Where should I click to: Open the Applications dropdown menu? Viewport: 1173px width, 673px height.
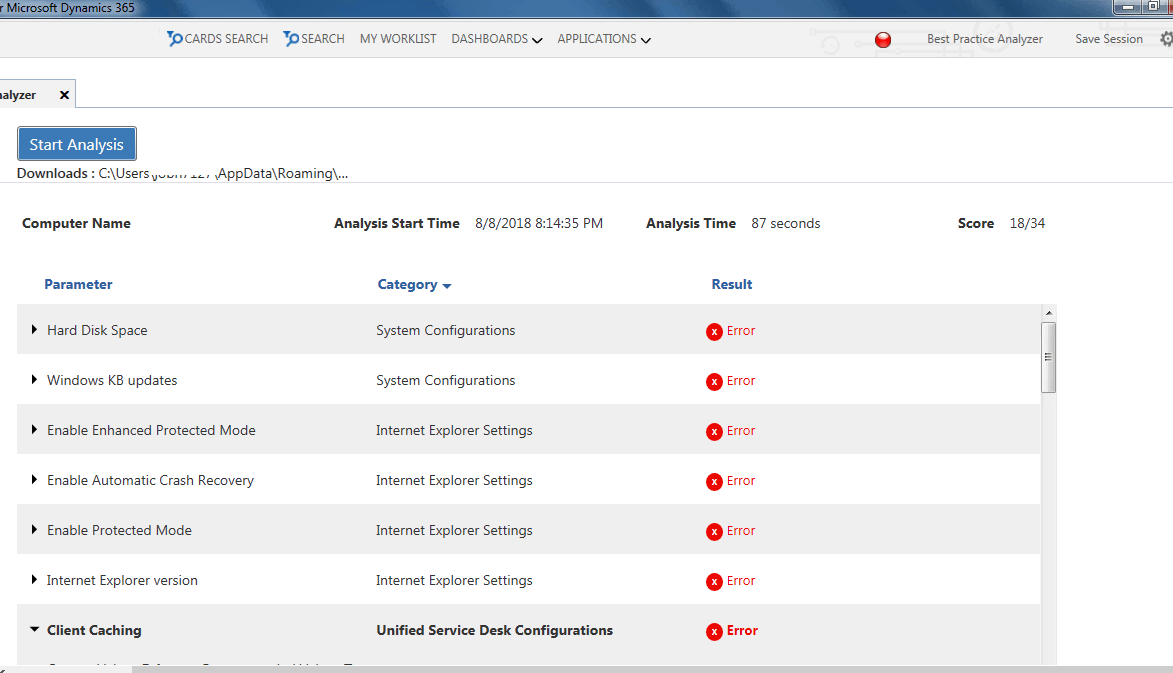click(604, 39)
